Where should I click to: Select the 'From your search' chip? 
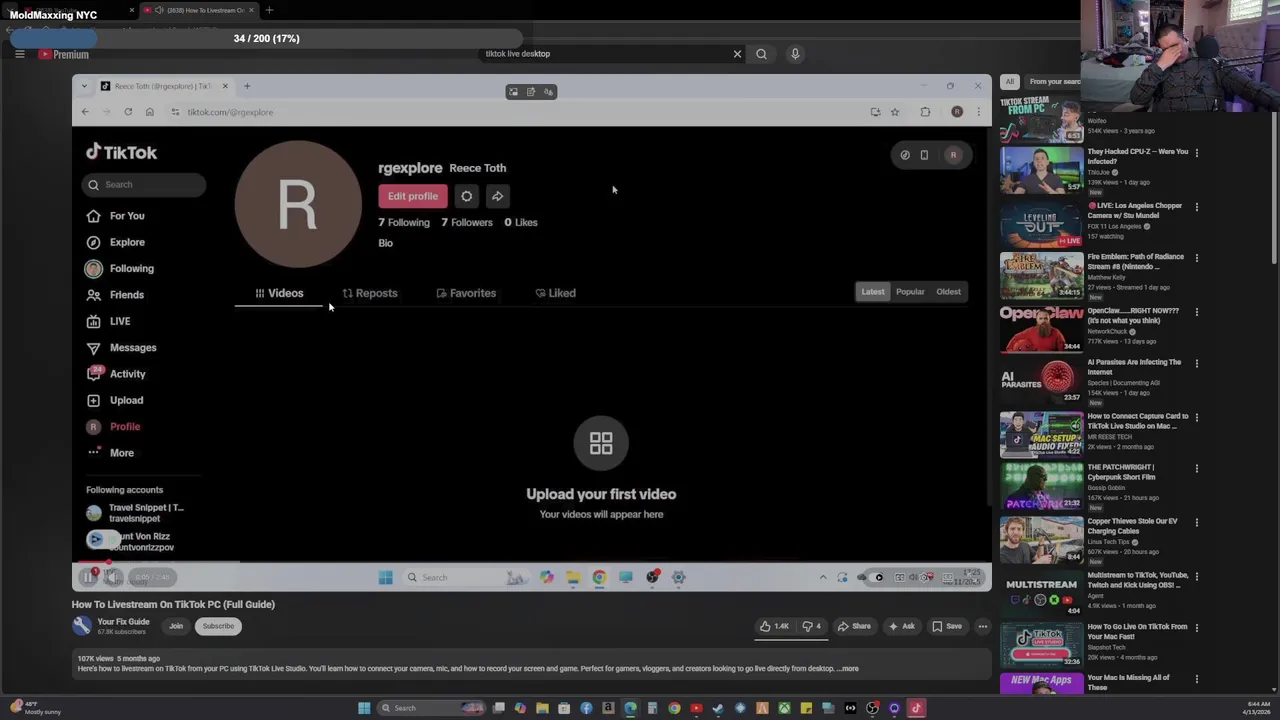1055,82
